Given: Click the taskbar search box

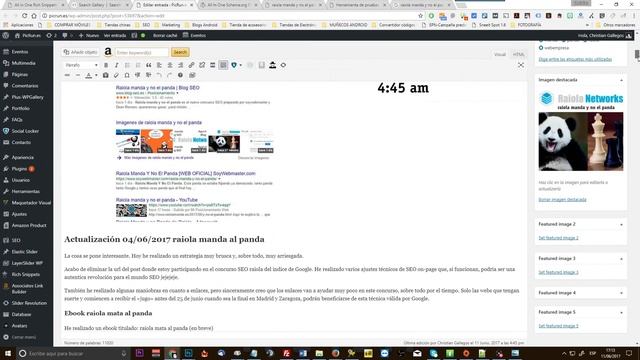Looking at the screenshot, I should click(73, 353).
